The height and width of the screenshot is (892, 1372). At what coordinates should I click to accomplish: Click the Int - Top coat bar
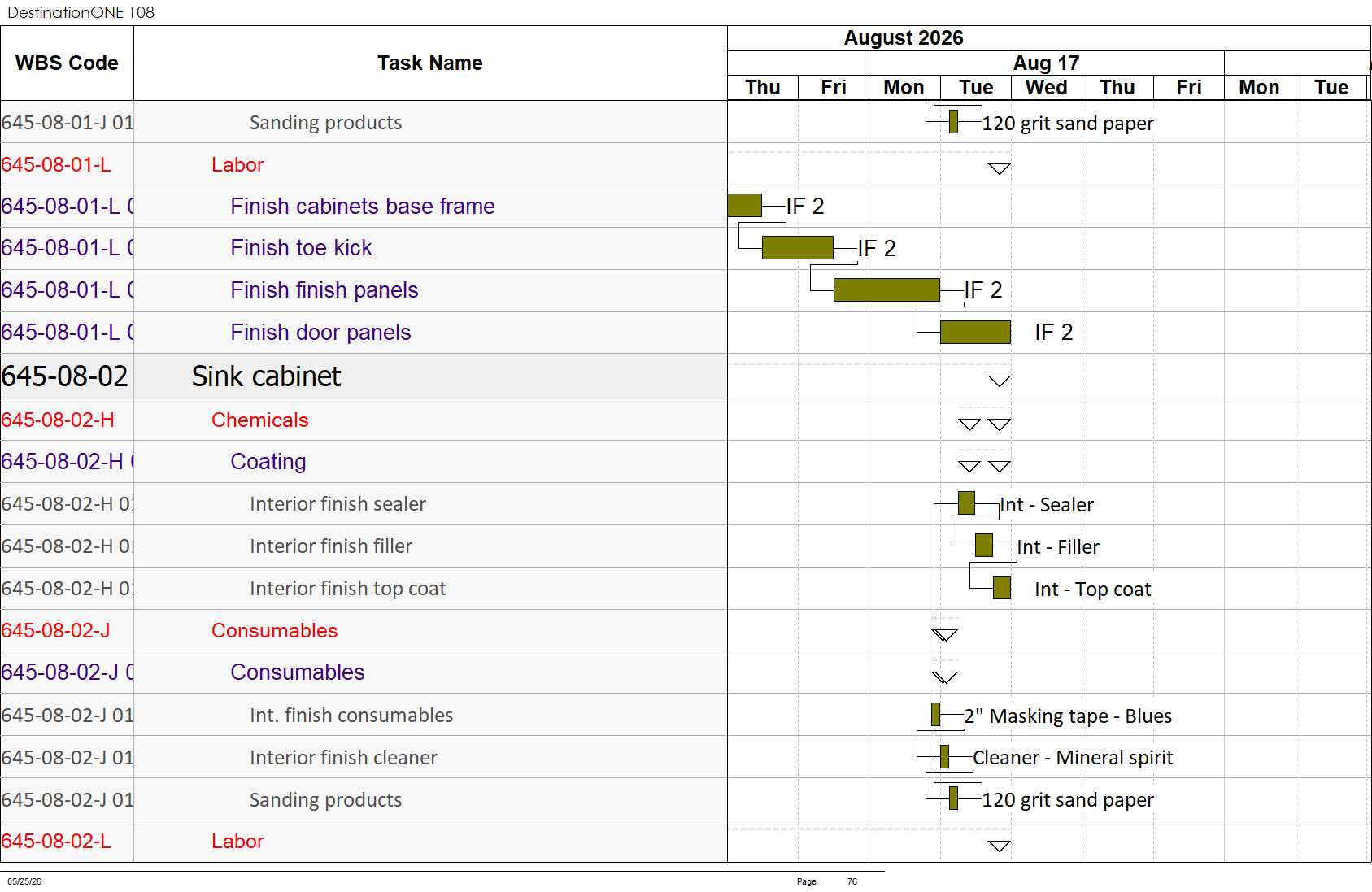[1002, 588]
